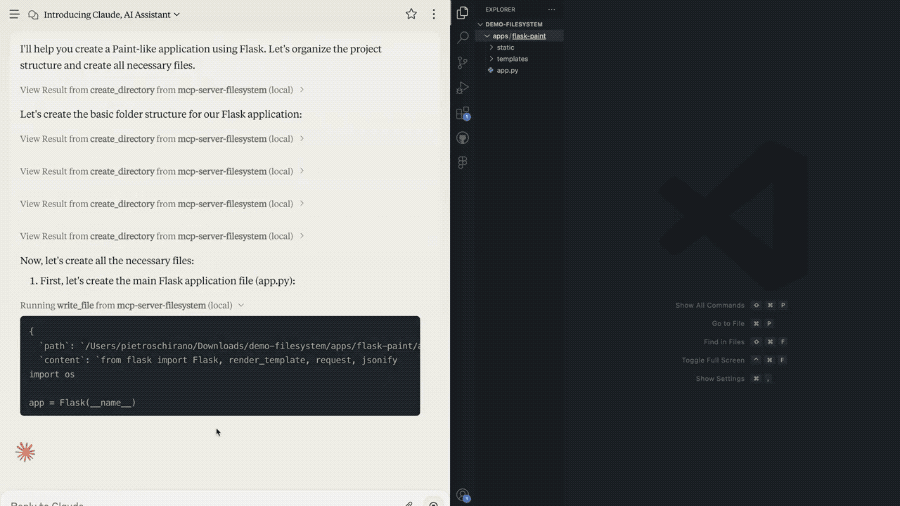This screenshot has height=506, width=900.
Task: Expand the fourth create_directory result
Action: [x=162, y=204]
